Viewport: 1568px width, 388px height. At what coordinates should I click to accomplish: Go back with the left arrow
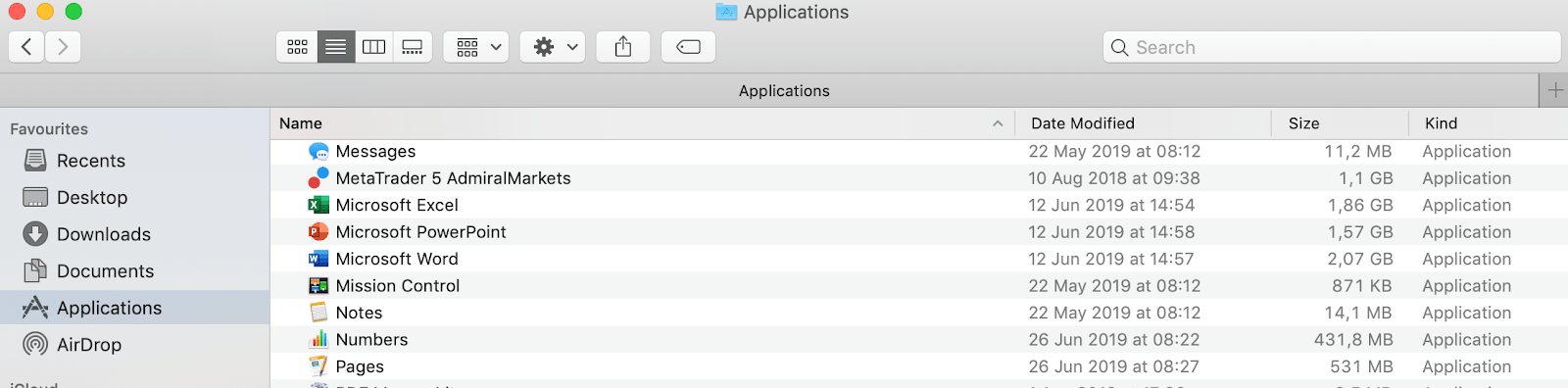pyautogui.click(x=26, y=47)
